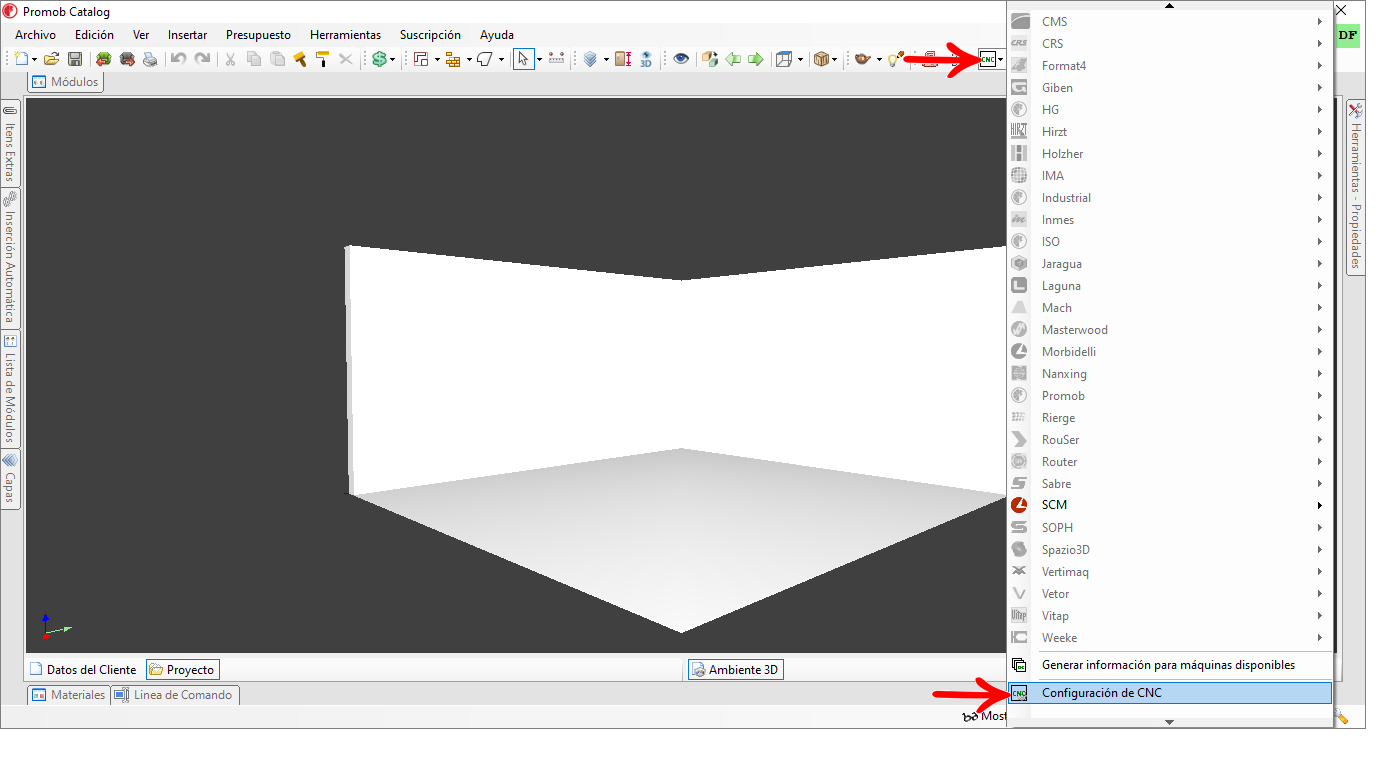The height and width of the screenshot is (758, 1388).
Task: Click the brush hammer tool icon
Action: [x=299, y=59]
